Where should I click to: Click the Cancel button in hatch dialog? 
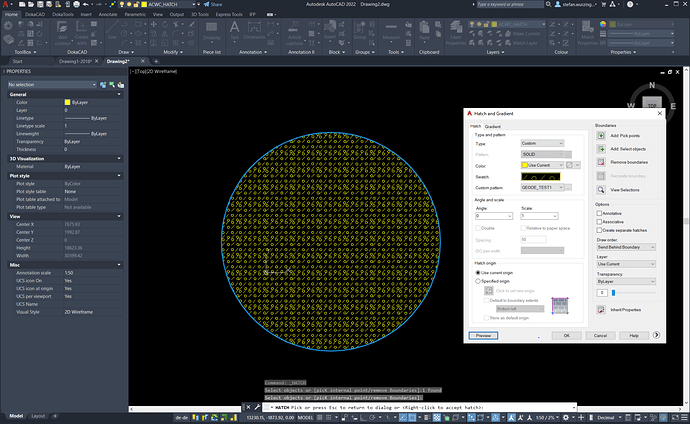click(600, 335)
